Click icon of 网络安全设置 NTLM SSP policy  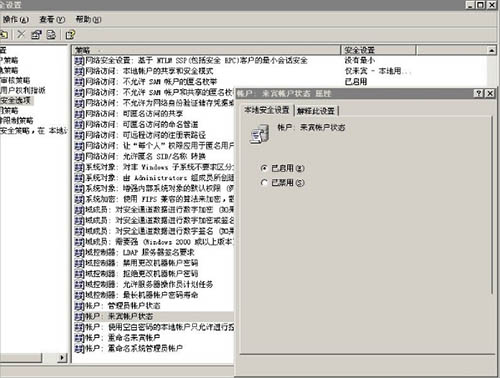pos(79,61)
